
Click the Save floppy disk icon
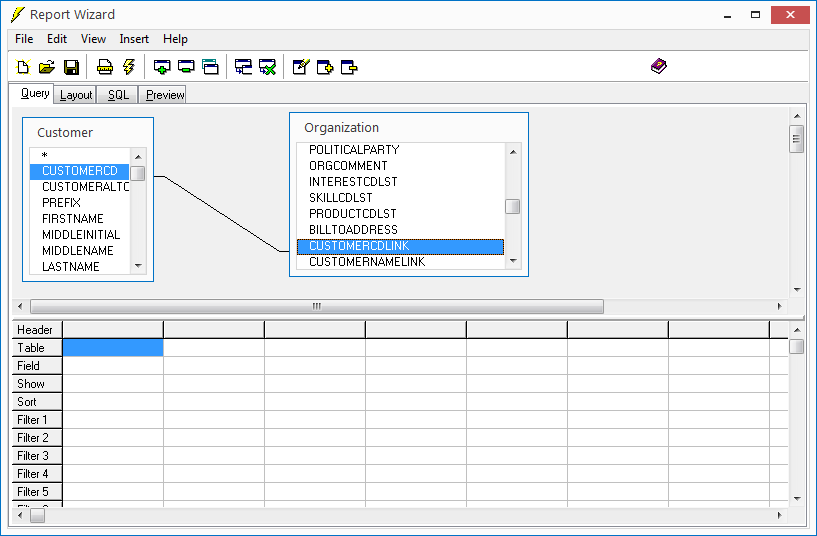coord(71,67)
